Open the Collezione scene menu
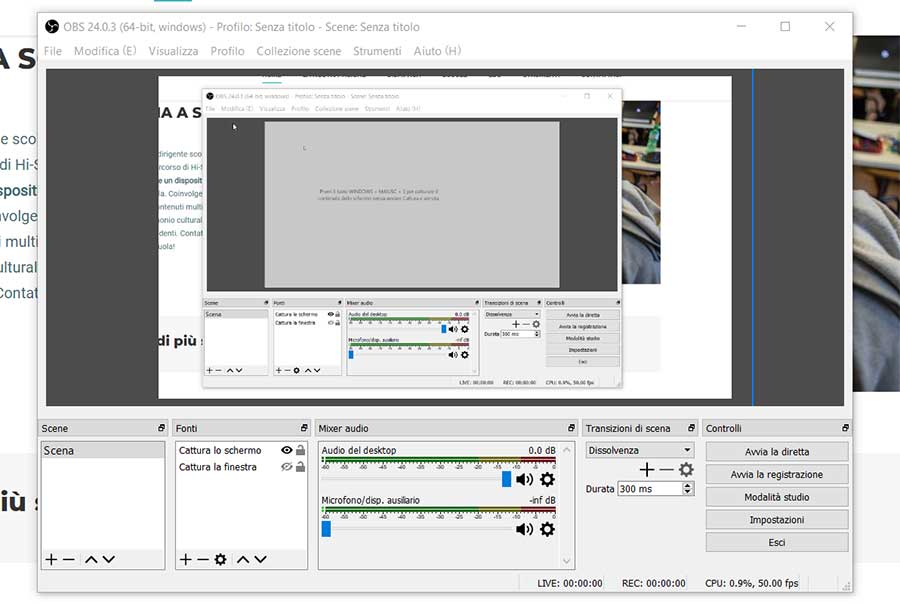This screenshot has height=604, width=900. 298,51
